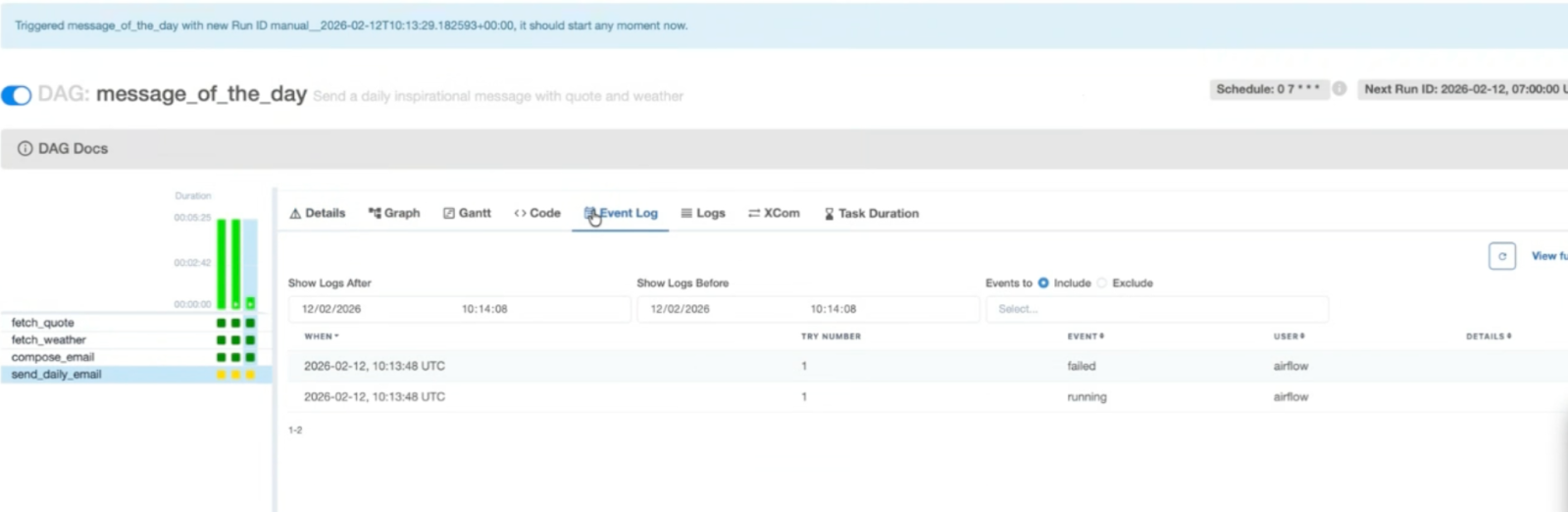Image resolution: width=1568 pixels, height=512 pixels.
Task: Click the latest run's short green duration bar
Action: [x=251, y=303]
